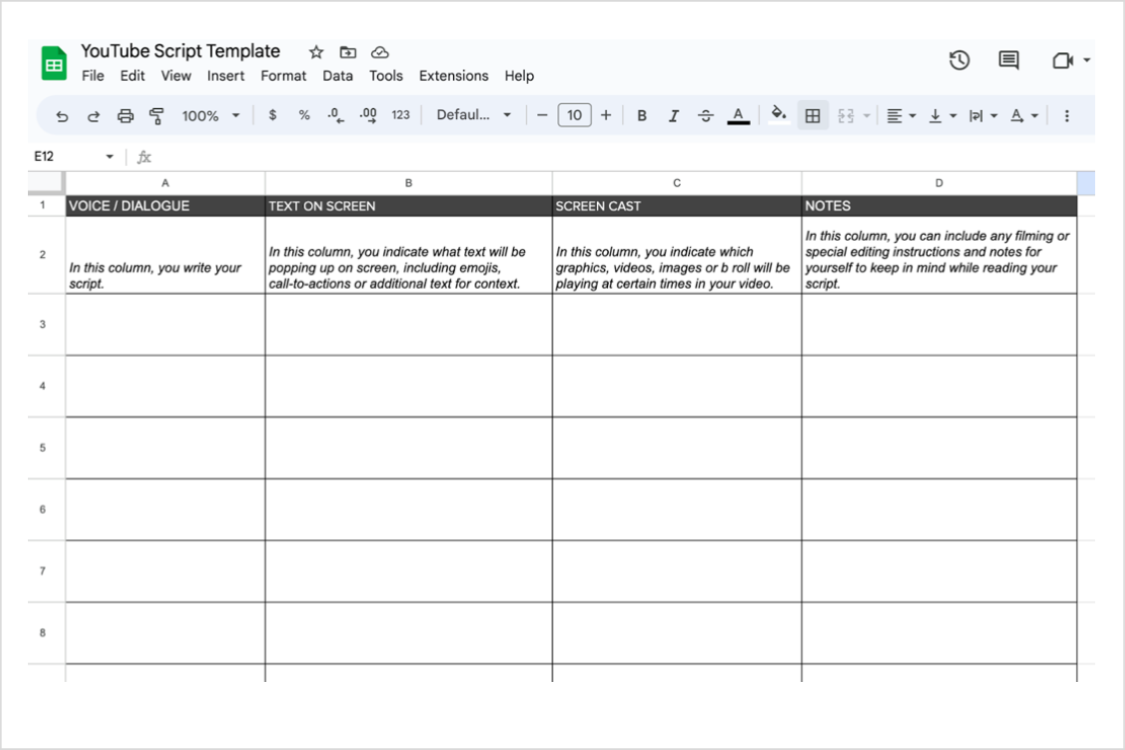
Task: Click the move to folder icon
Action: [x=348, y=52]
